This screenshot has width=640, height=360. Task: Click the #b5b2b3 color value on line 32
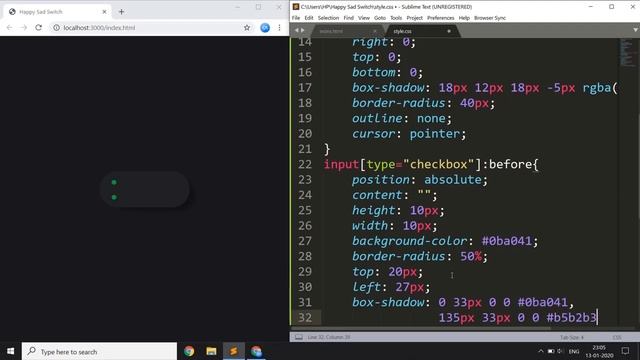(x=571, y=318)
